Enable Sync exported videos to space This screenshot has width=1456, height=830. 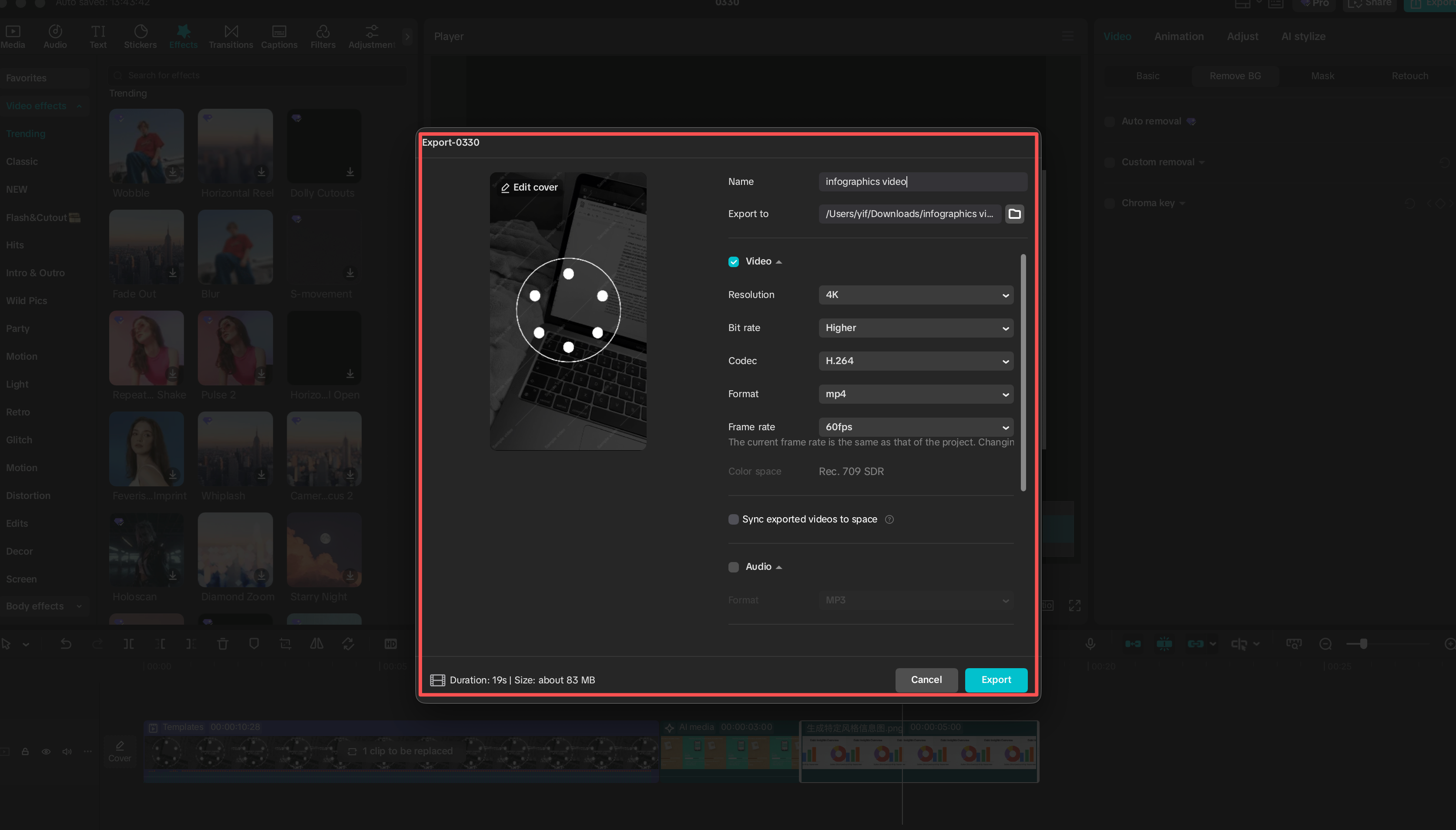[733, 519]
